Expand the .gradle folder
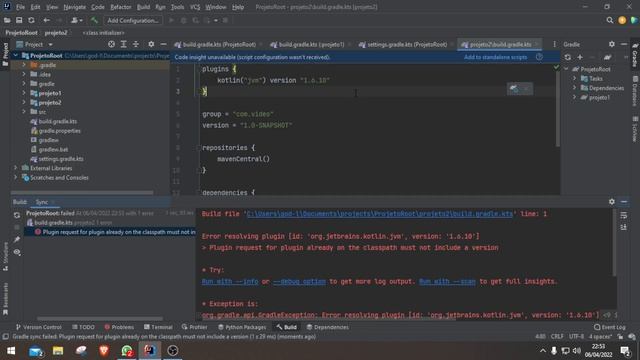The width and height of the screenshot is (640, 360). pyautogui.click(x=24, y=65)
